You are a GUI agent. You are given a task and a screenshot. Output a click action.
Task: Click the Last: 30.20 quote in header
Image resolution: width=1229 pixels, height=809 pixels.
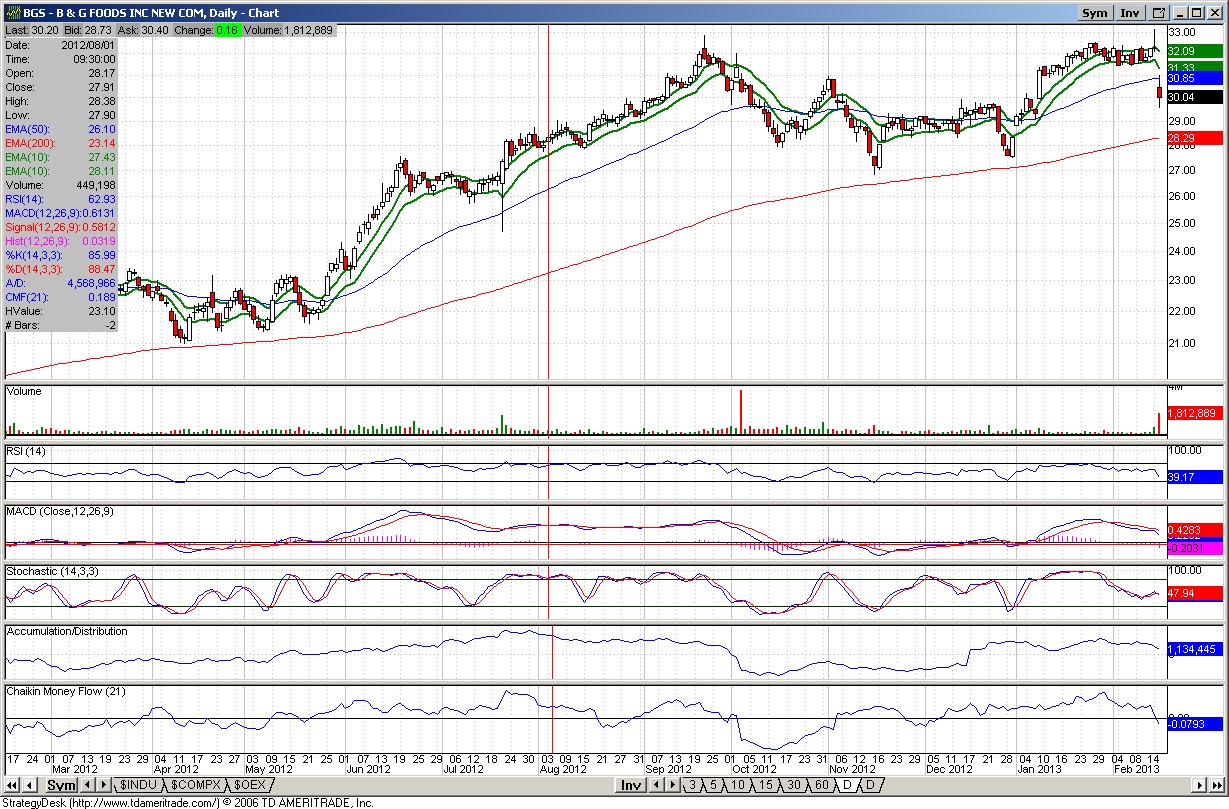pos(30,31)
